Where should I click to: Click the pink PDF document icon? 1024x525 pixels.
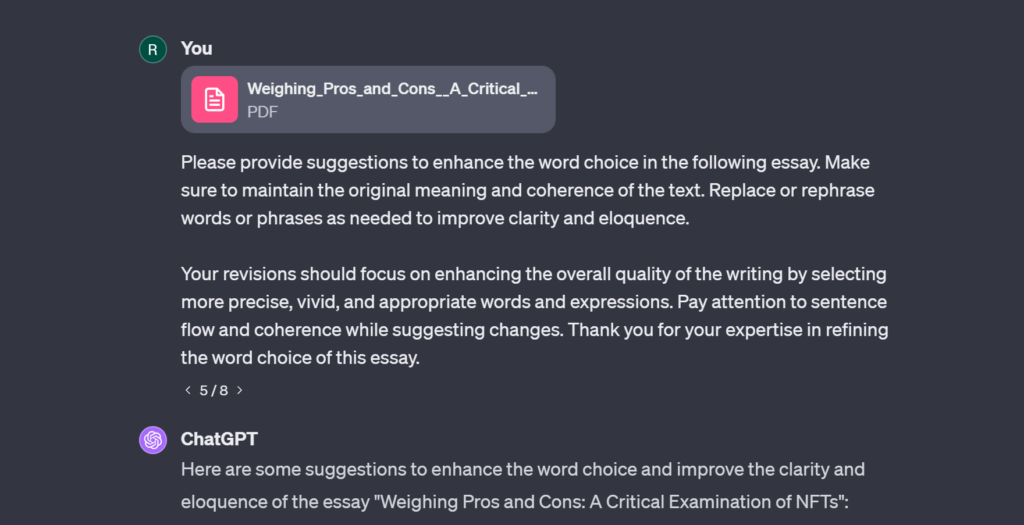(x=214, y=99)
